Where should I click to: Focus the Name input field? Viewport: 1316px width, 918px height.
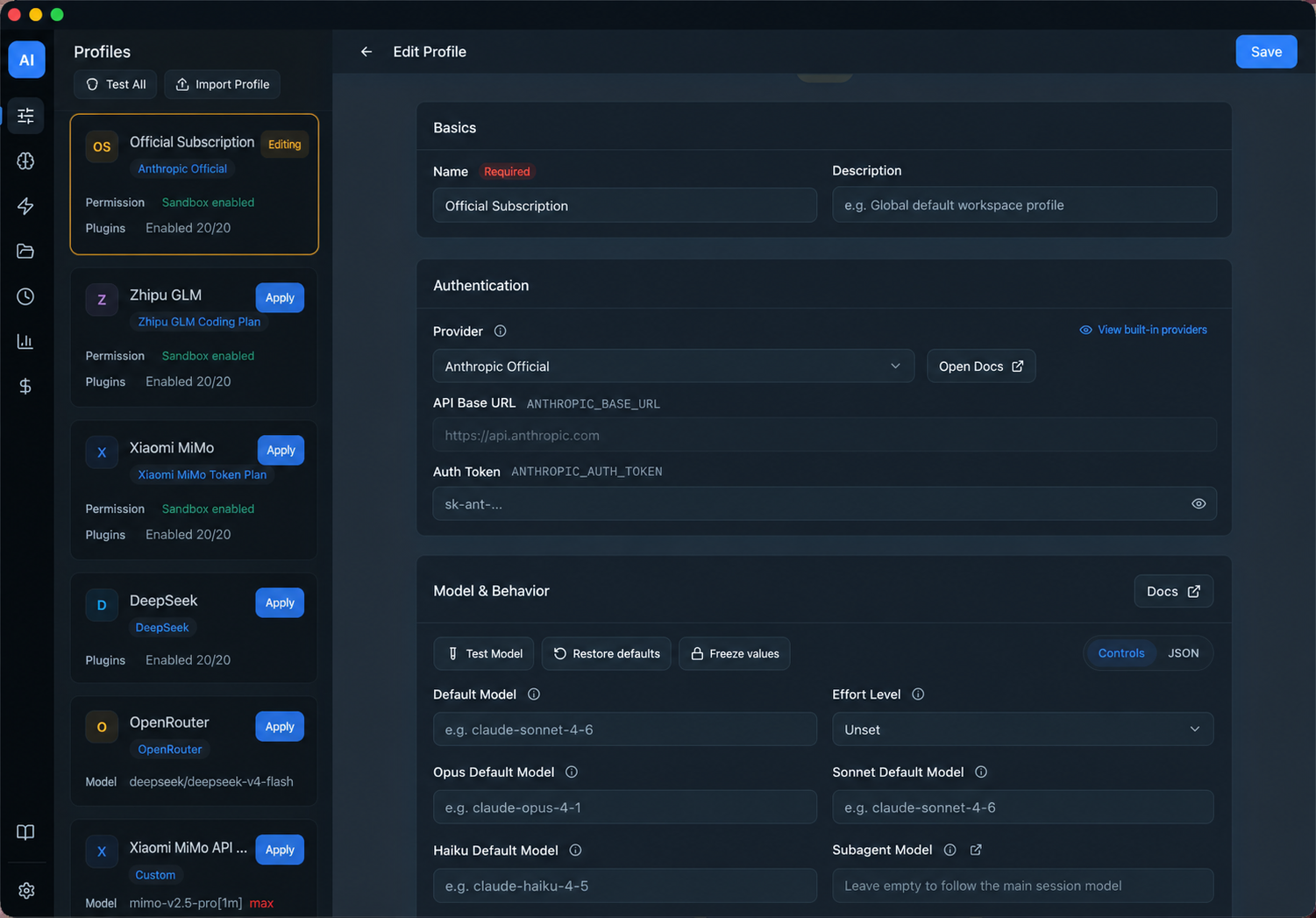(x=625, y=206)
